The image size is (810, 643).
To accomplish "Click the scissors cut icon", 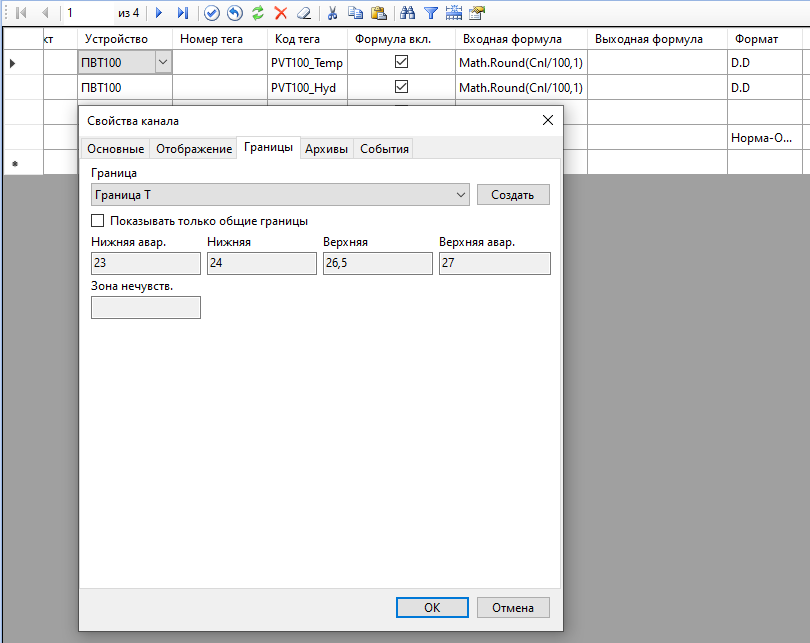I will (333, 13).
